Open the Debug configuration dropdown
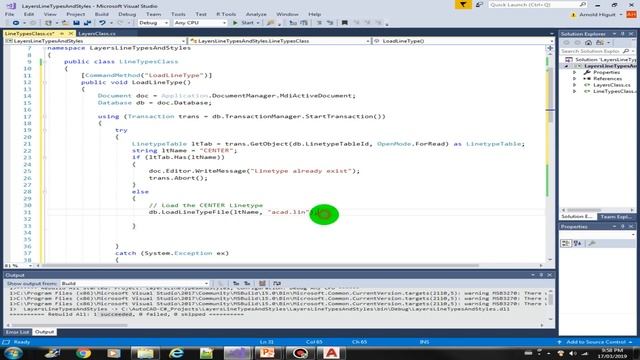 [x=153, y=23]
